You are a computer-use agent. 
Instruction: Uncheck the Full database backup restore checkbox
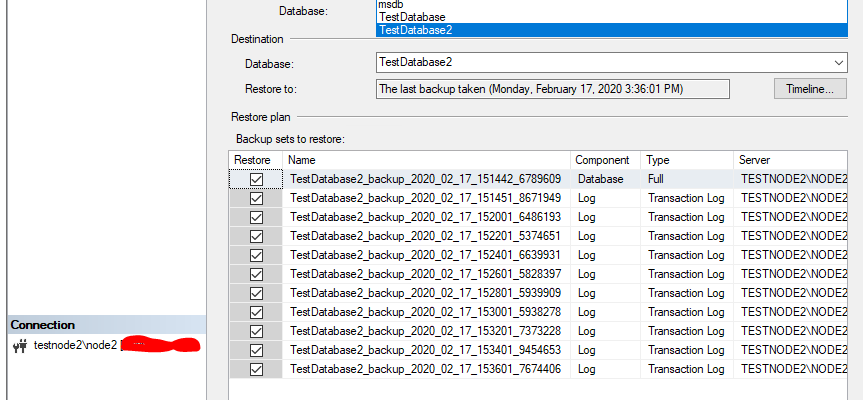[x=256, y=179]
